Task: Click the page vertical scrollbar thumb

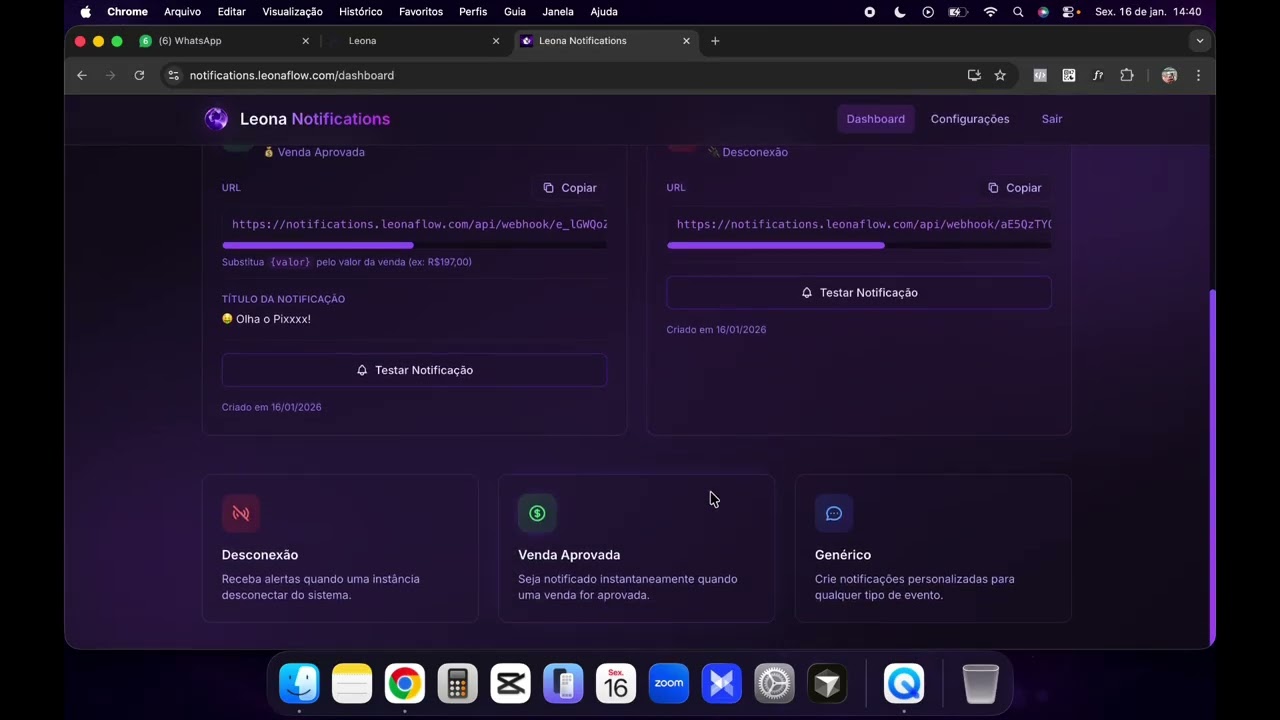Action: (x=1212, y=467)
